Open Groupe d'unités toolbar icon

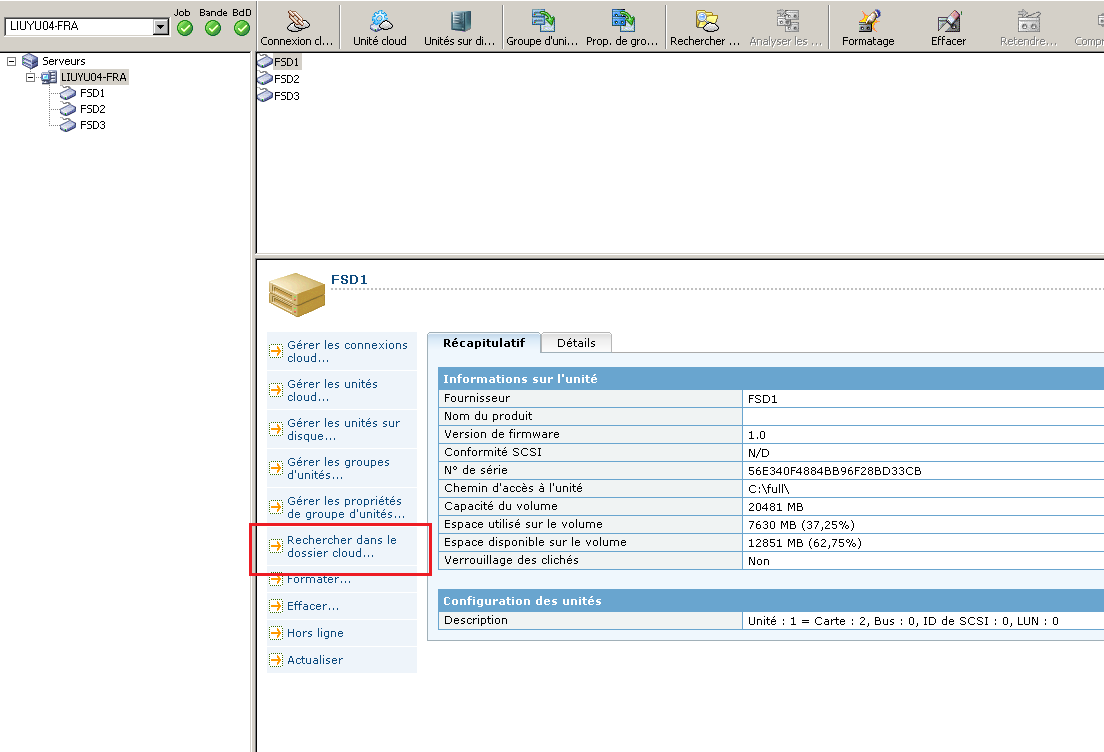coord(543,27)
